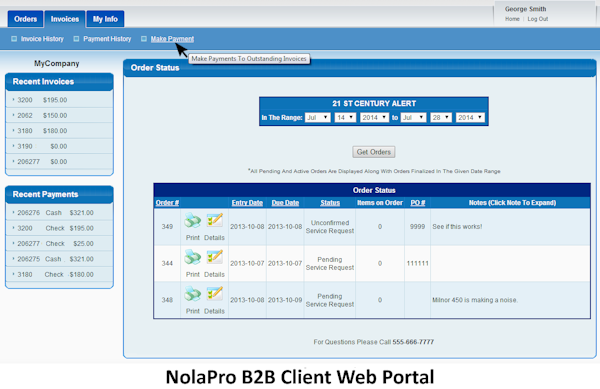This screenshot has height=389, width=600.
Task: Click the phone number 555-666-7777
Action: click(x=413, y=342)
